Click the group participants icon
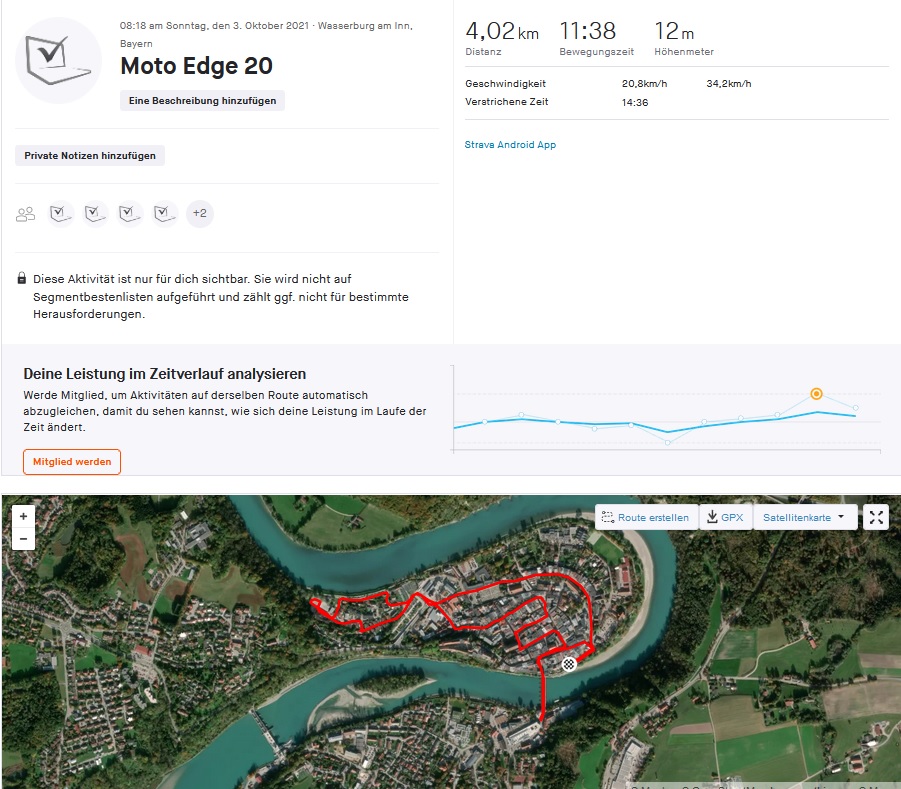This screenshot has width=901, height=789. tap(26, 214)
